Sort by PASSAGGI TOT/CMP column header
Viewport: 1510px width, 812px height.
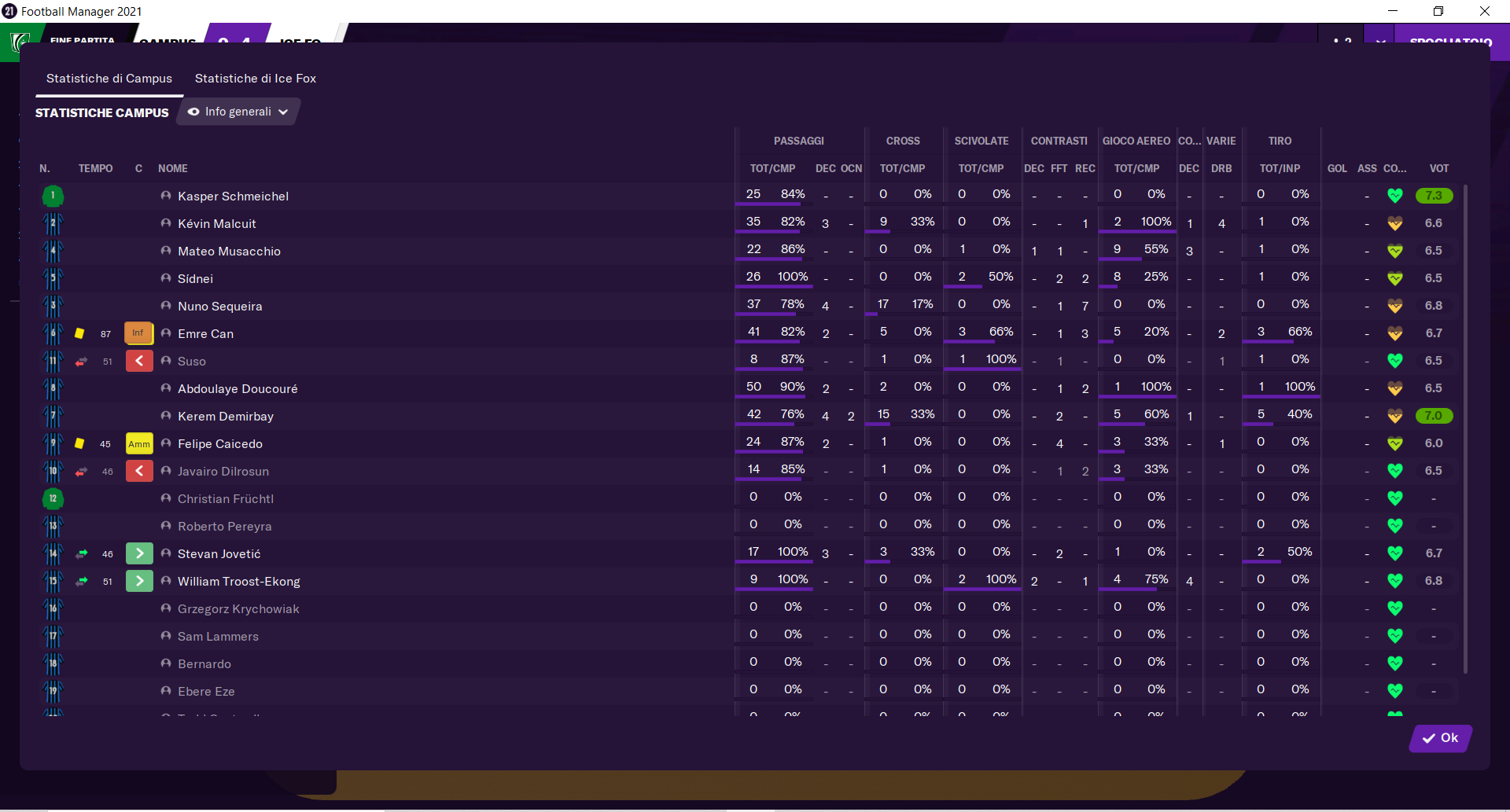(x=772, y=168)
